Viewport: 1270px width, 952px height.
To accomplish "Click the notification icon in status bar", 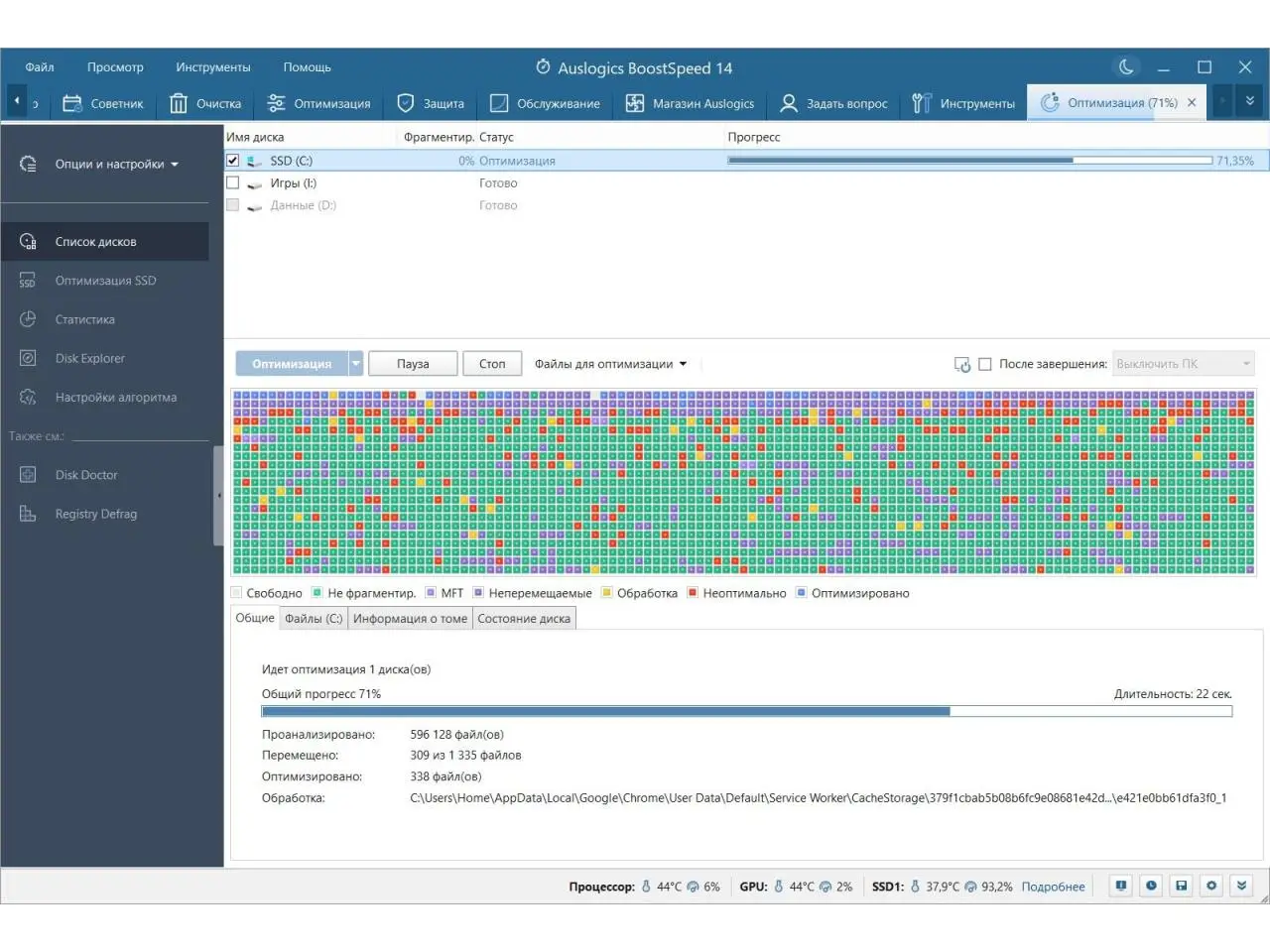I will [1120, 886].
